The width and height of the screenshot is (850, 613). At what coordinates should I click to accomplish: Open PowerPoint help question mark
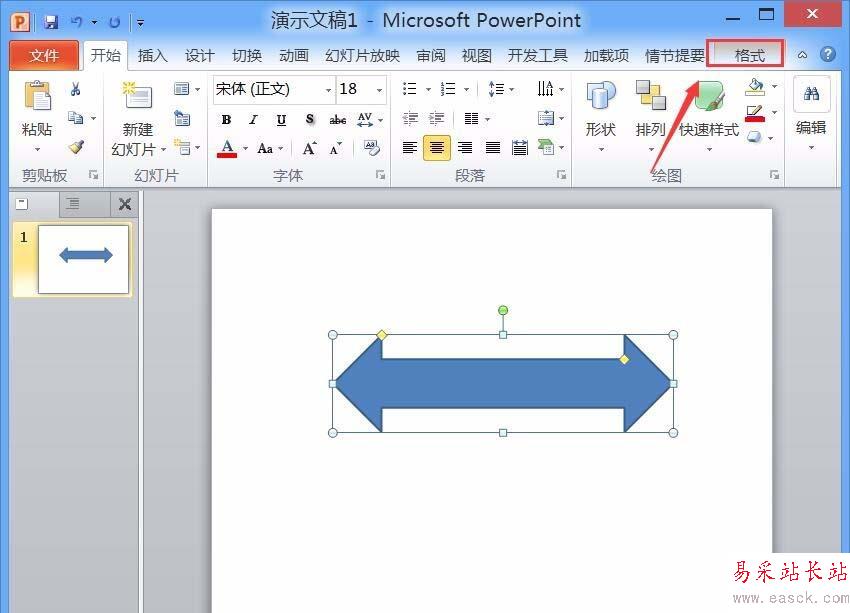pyautogui.click(x=827, y=54)
